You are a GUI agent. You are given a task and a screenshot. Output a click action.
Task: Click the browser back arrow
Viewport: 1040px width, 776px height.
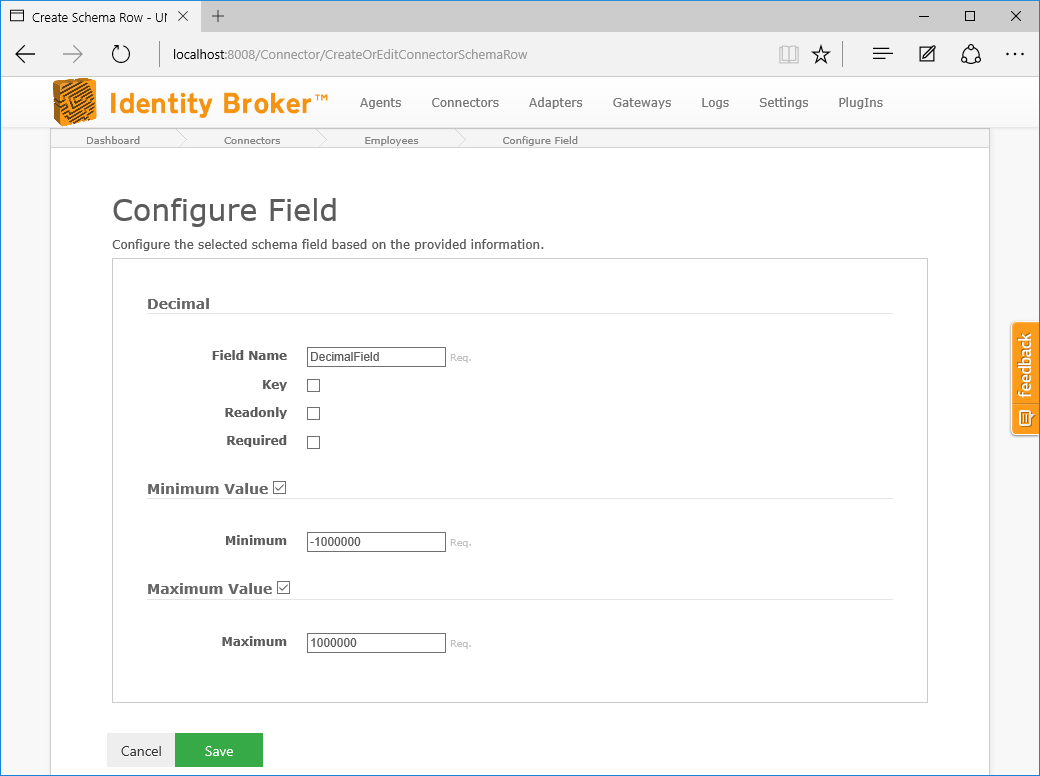[x=24, y=54]
